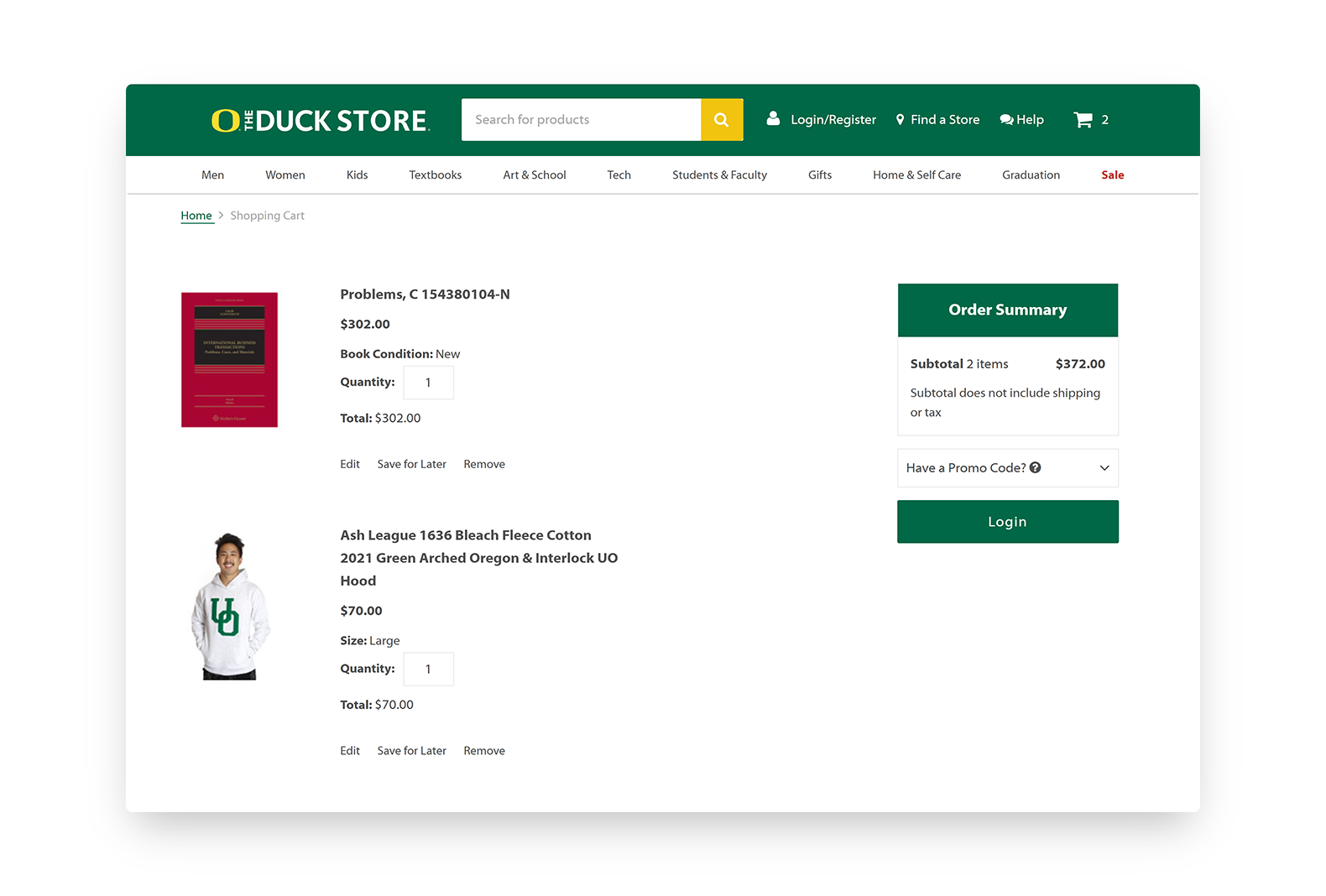Open the Sale menu item

1112,175
